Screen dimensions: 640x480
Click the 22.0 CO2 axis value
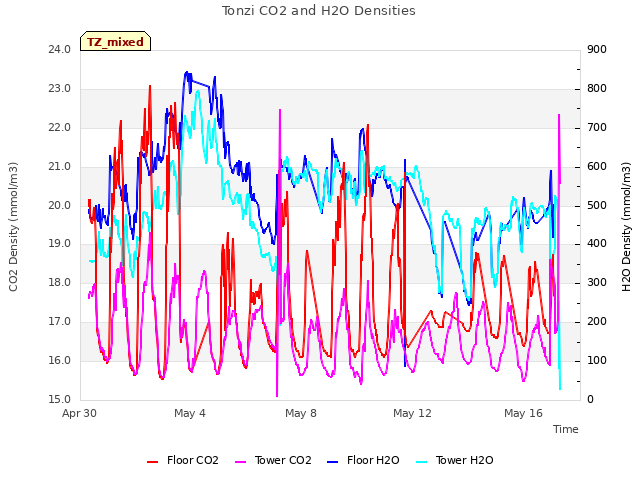click(60, 128)
